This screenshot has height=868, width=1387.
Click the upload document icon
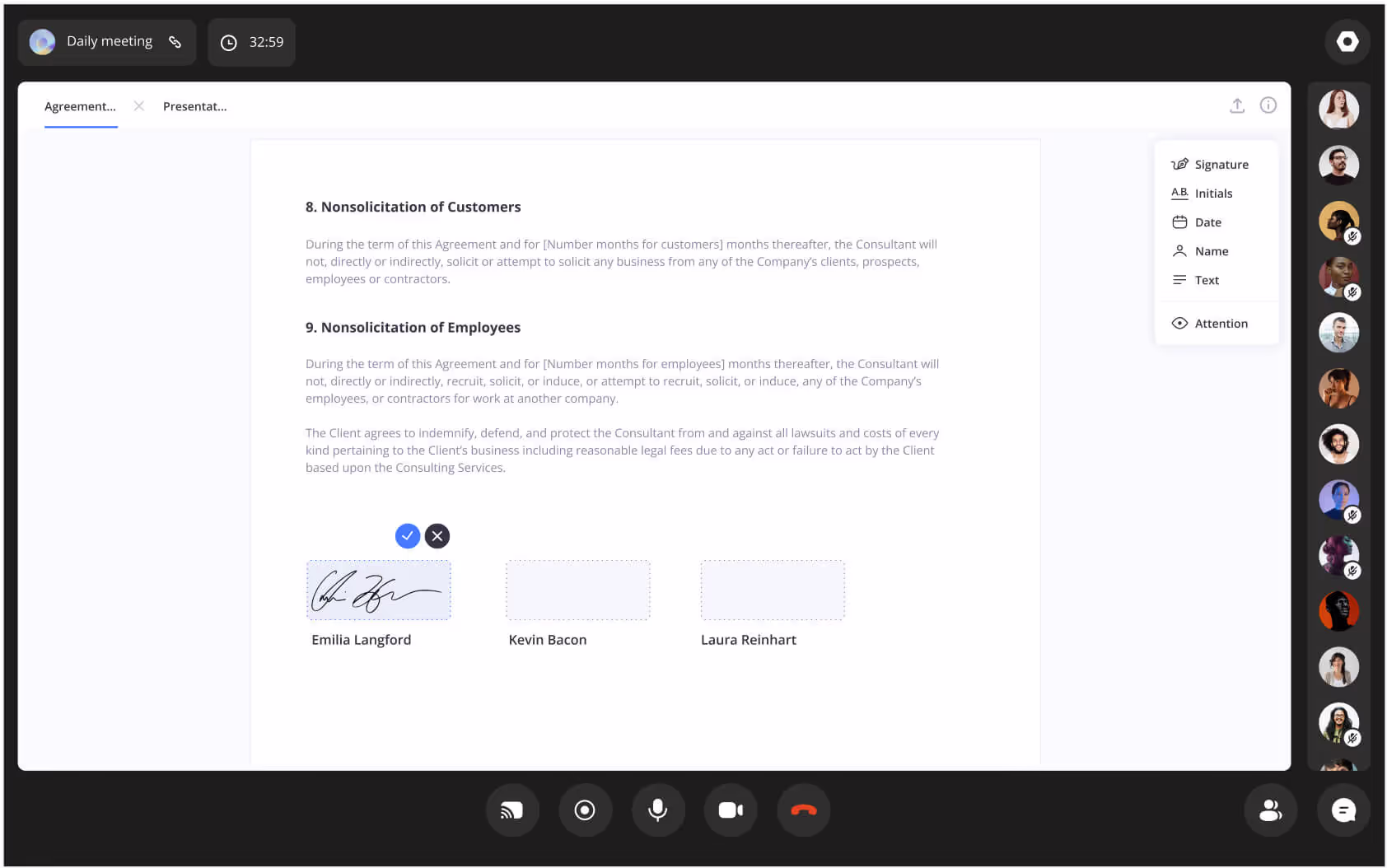1236,105
